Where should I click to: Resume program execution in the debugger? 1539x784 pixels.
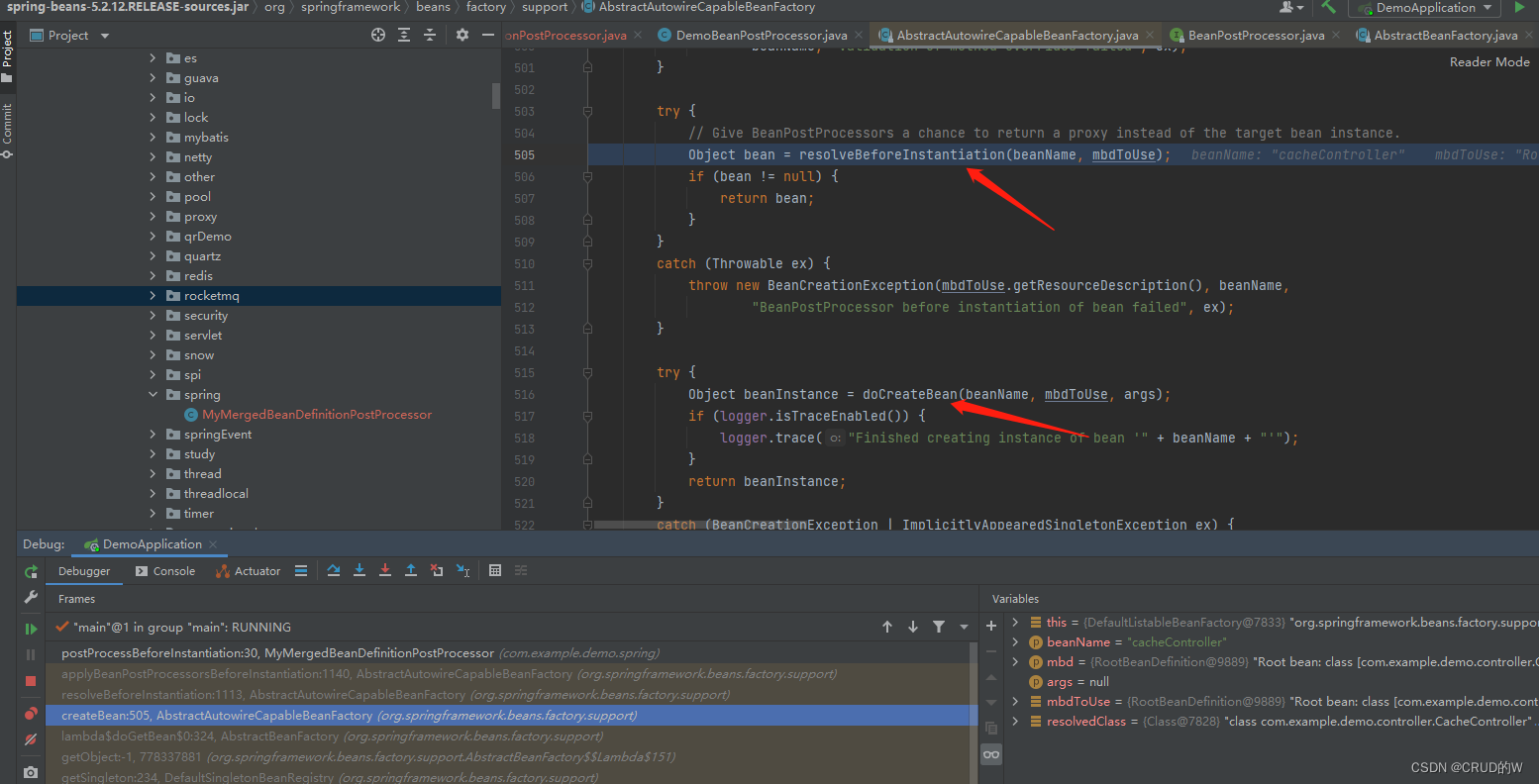tap(31, 627)
